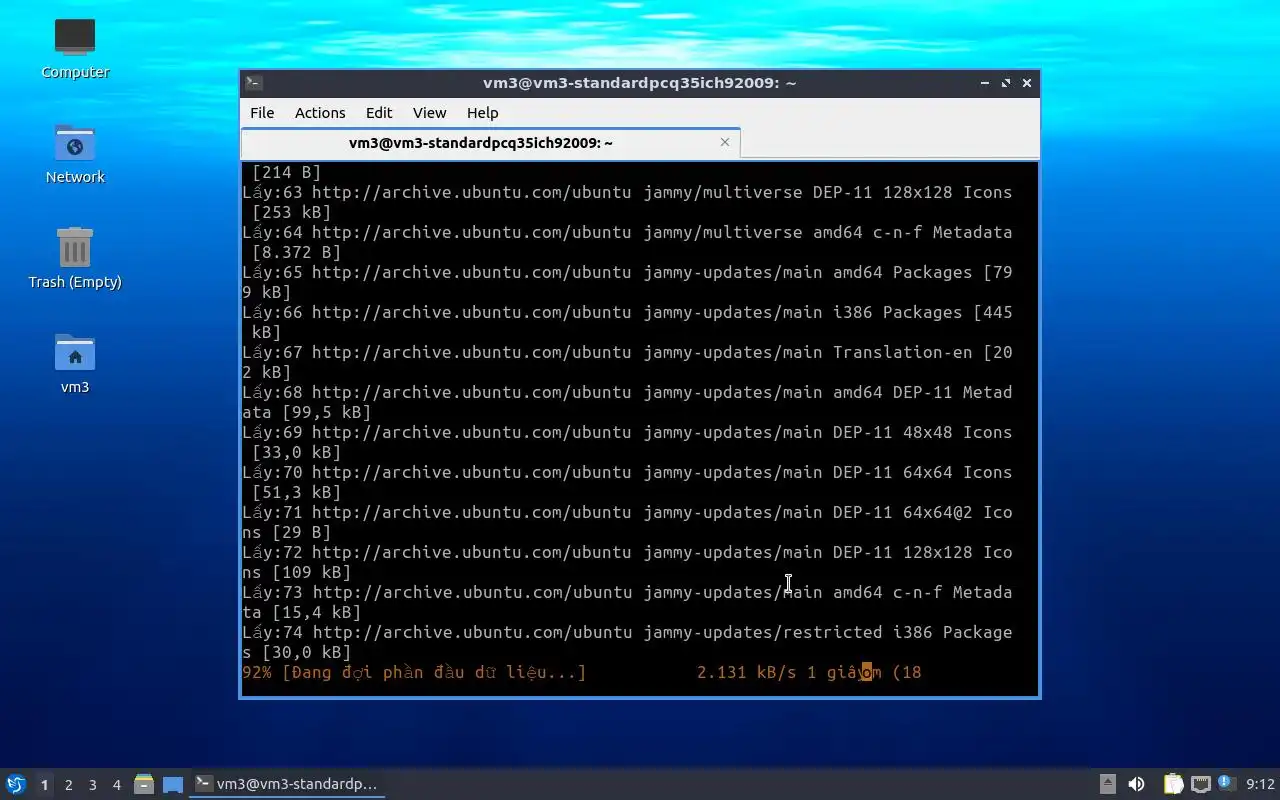
Task: Maximize the terminal window
Action: (1006, 83)
